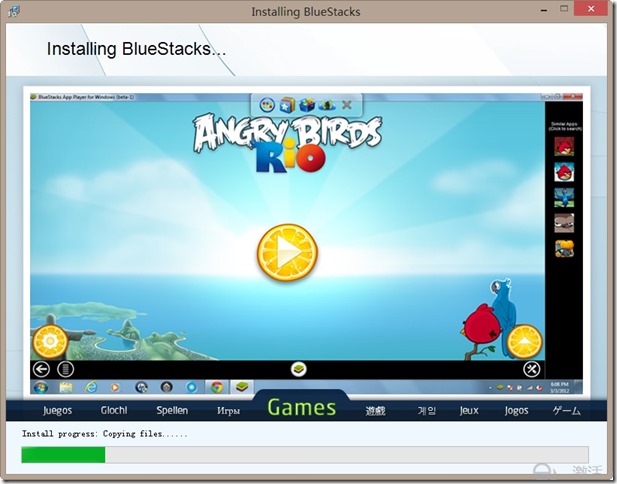Screen dimensions: 617x484
Task: Select the second Angry Birds thumbnail with the white background
Action: click(564, 172)
